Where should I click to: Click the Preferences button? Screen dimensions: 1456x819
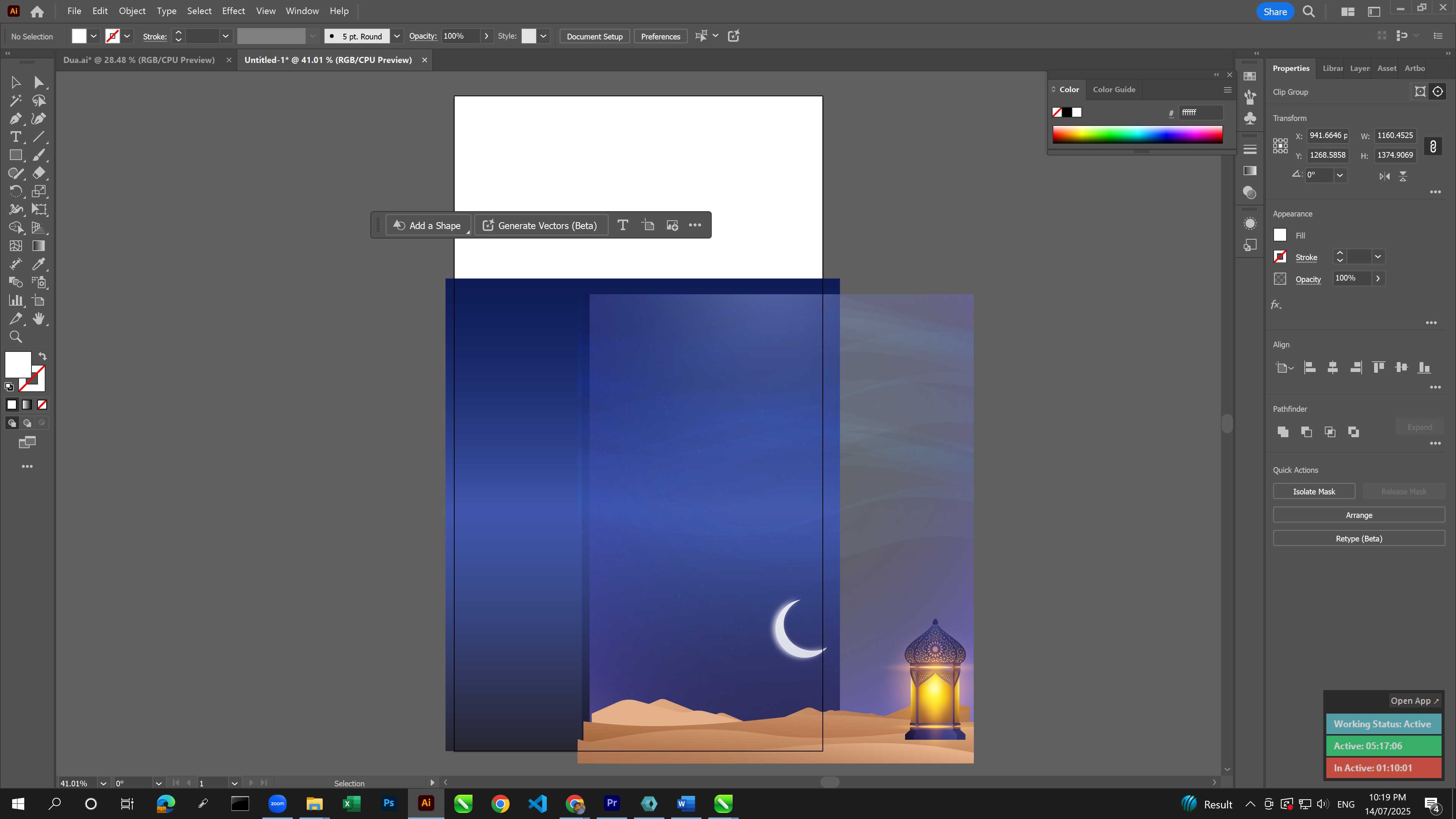coord(660,36)
